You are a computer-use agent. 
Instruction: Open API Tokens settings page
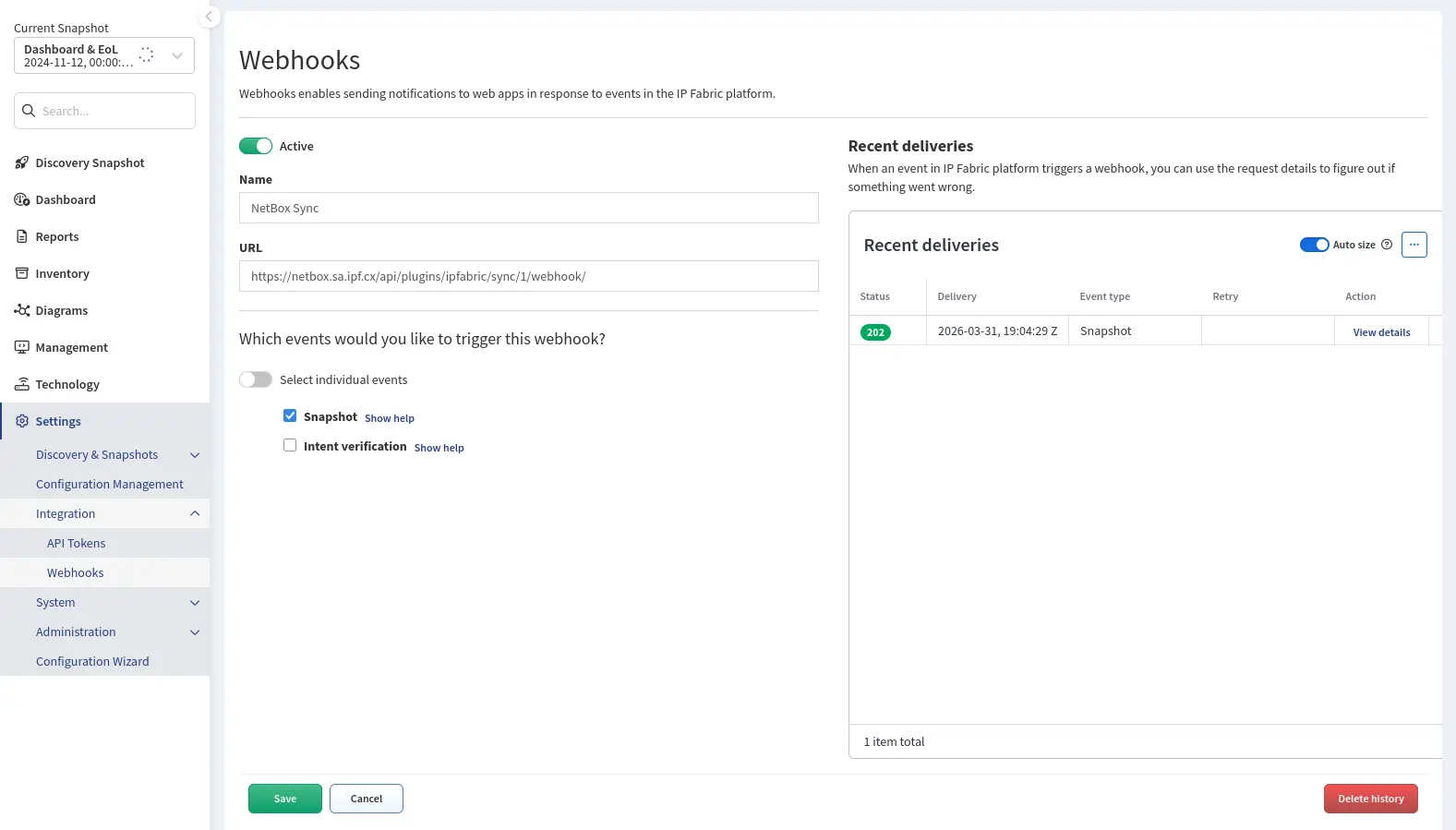coord(77,544)
